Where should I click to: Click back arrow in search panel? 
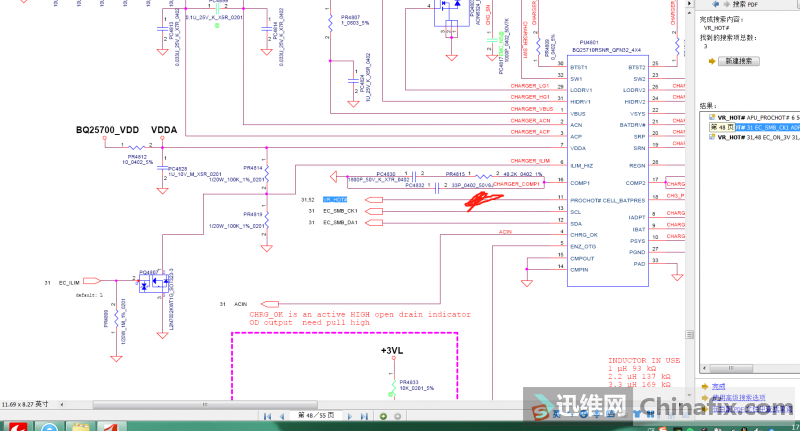pos(715,4)
